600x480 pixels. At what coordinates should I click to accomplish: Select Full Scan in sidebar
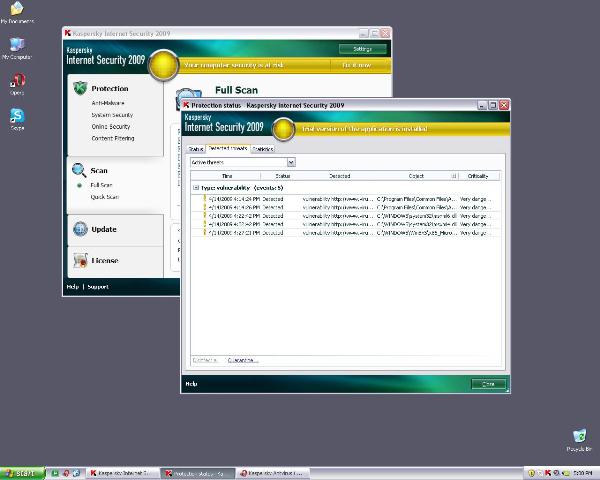point(101,185)
